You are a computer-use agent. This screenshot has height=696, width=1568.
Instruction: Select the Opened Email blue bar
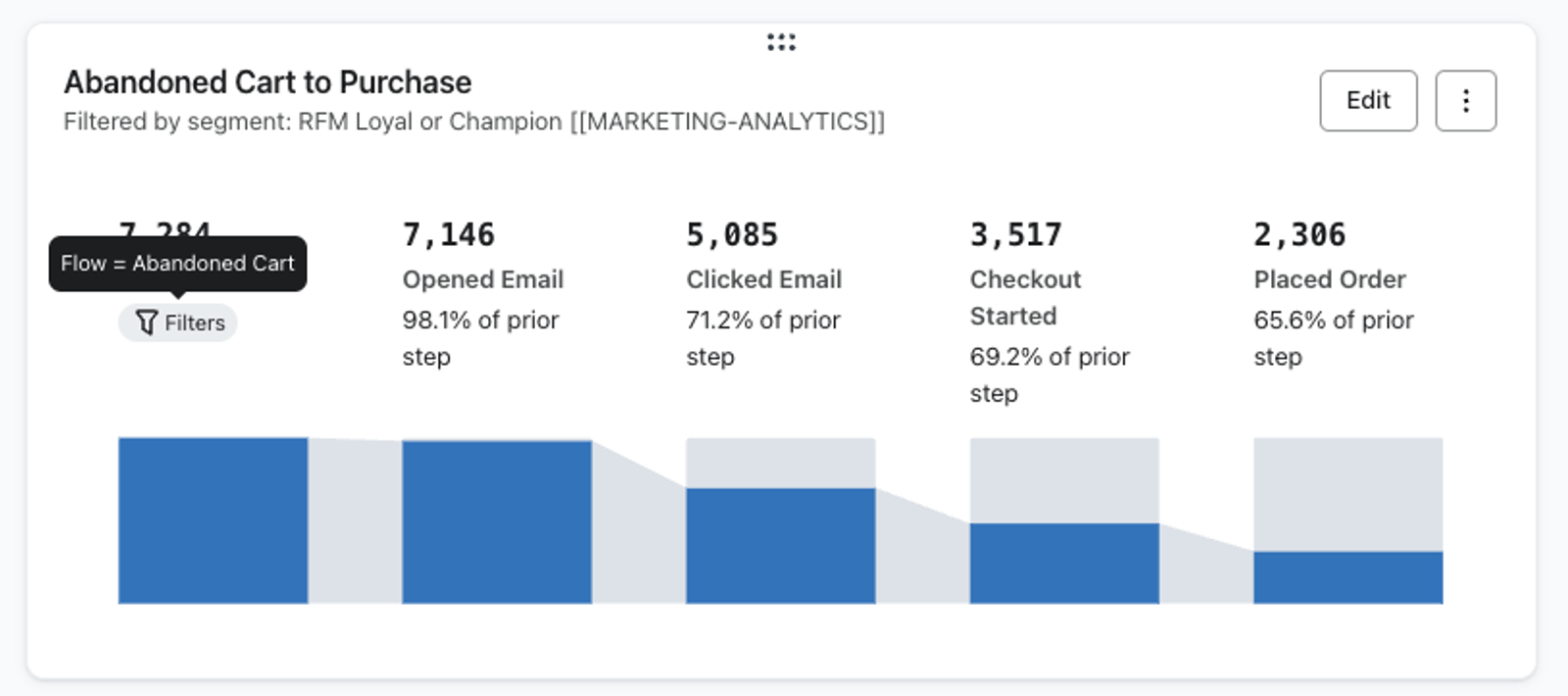click(497, 522)
